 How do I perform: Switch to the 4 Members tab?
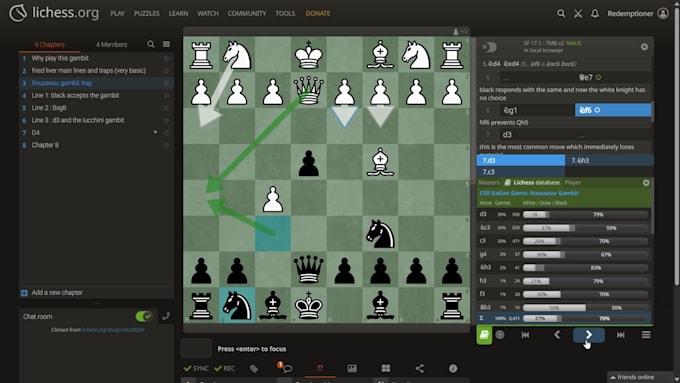point(111,44)
